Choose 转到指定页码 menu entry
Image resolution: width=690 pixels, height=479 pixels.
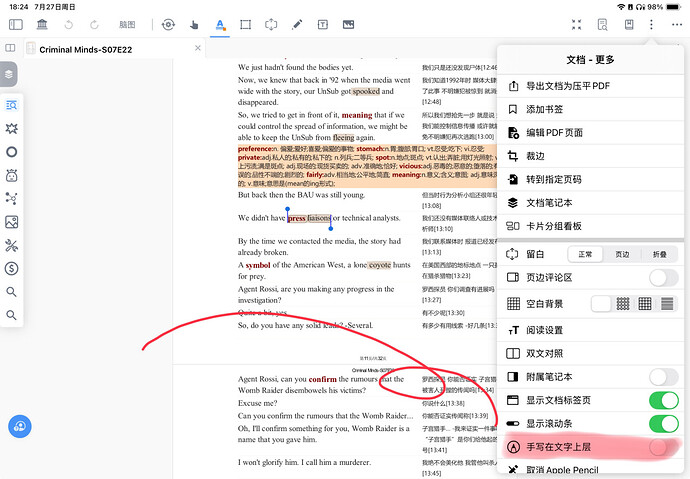(x=590, y=179)
